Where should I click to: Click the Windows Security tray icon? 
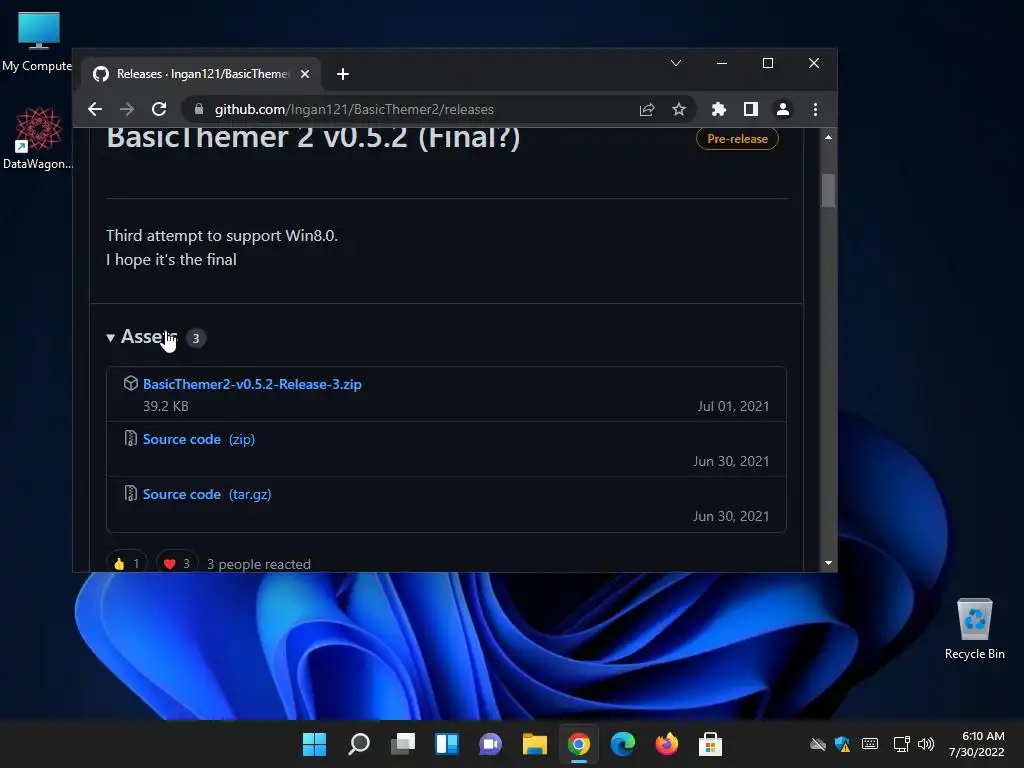coord(843,744)
